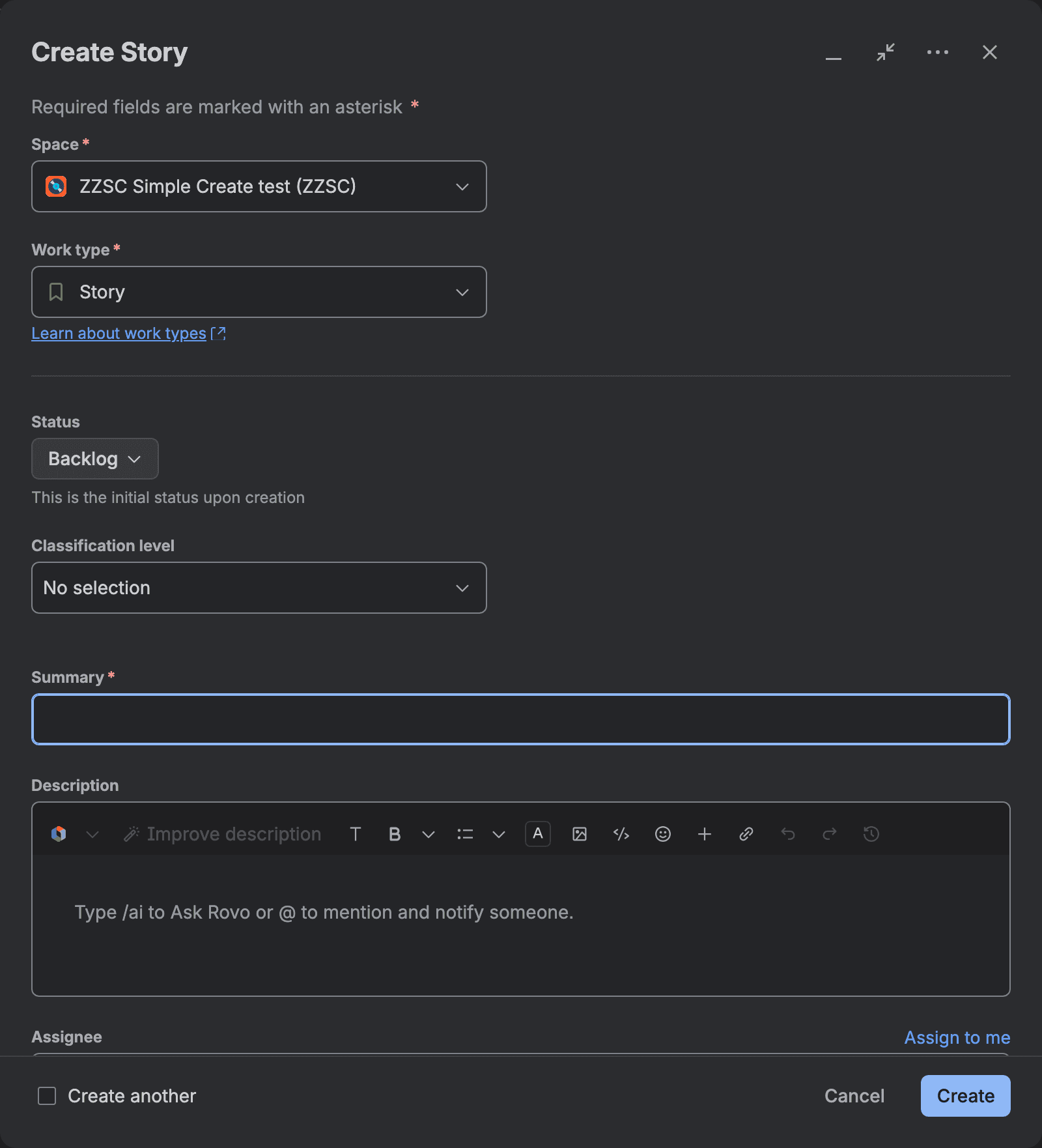Focus the Summary input field

pyautogui.click(x=521, y=719)
